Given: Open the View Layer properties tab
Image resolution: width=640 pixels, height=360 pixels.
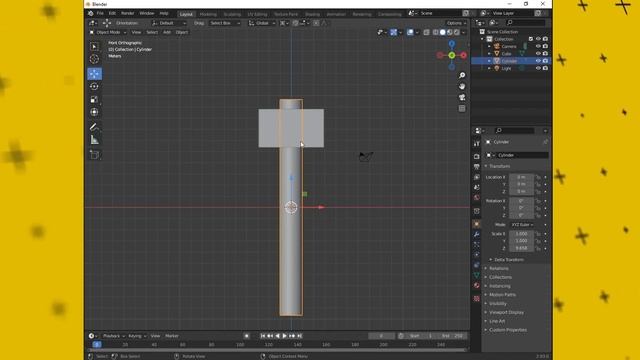Looking at the screenshot, I should [476, 177].
